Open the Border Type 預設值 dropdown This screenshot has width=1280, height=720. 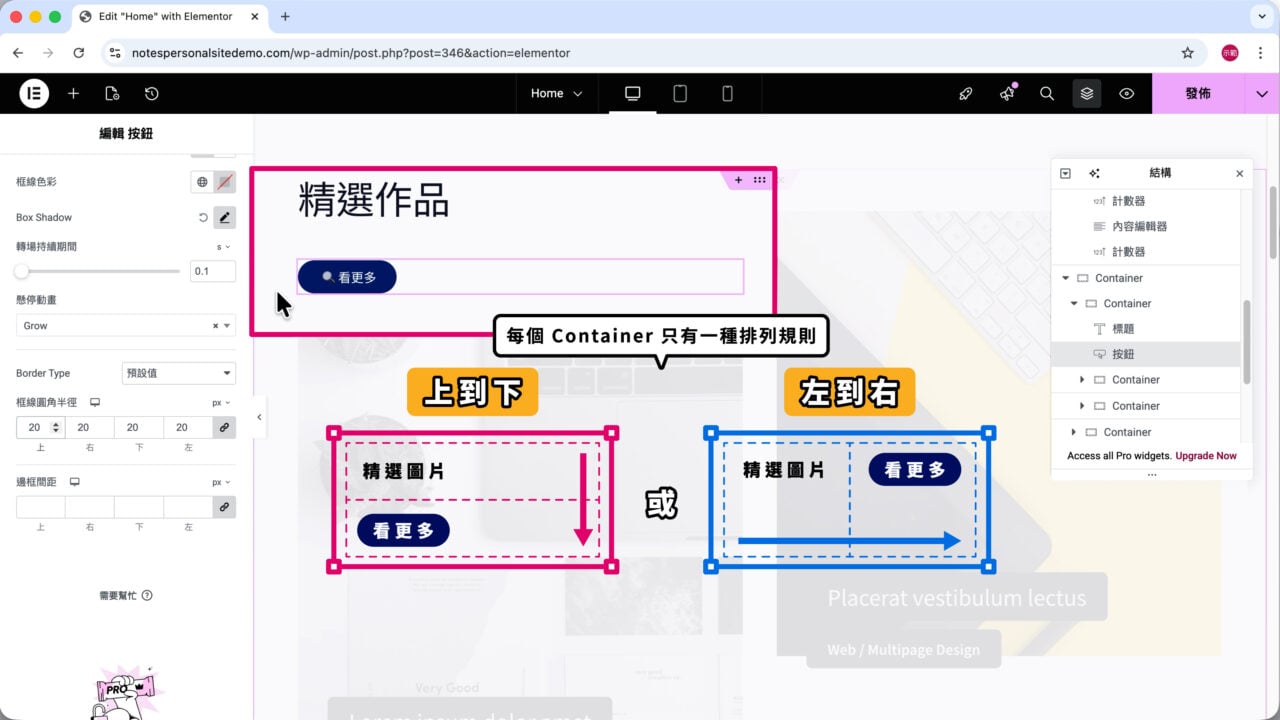[179, 373]
